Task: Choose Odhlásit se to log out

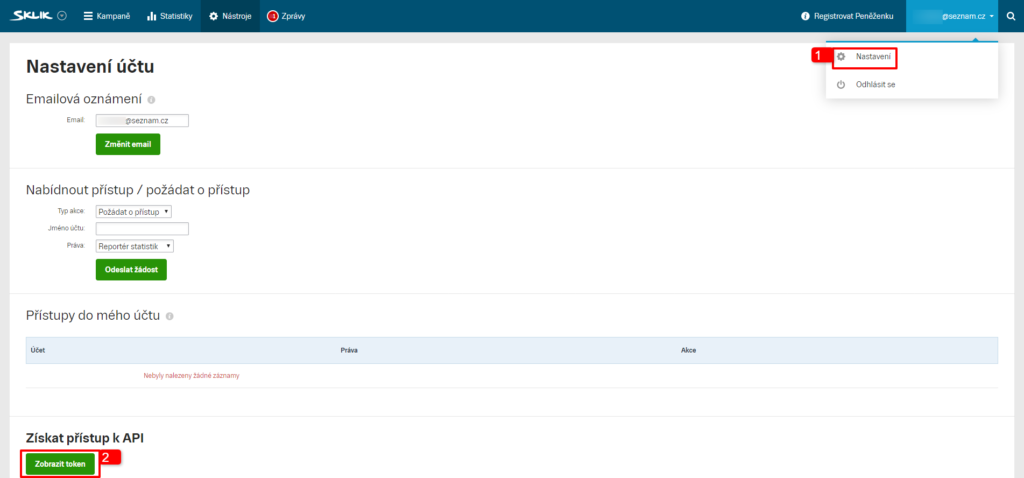Action: pos(875,84)
